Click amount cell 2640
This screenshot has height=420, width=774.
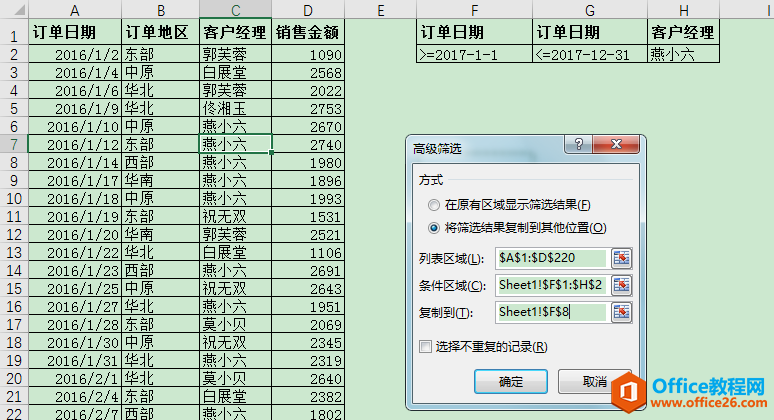pyautogui.click(x=308, y=379)
